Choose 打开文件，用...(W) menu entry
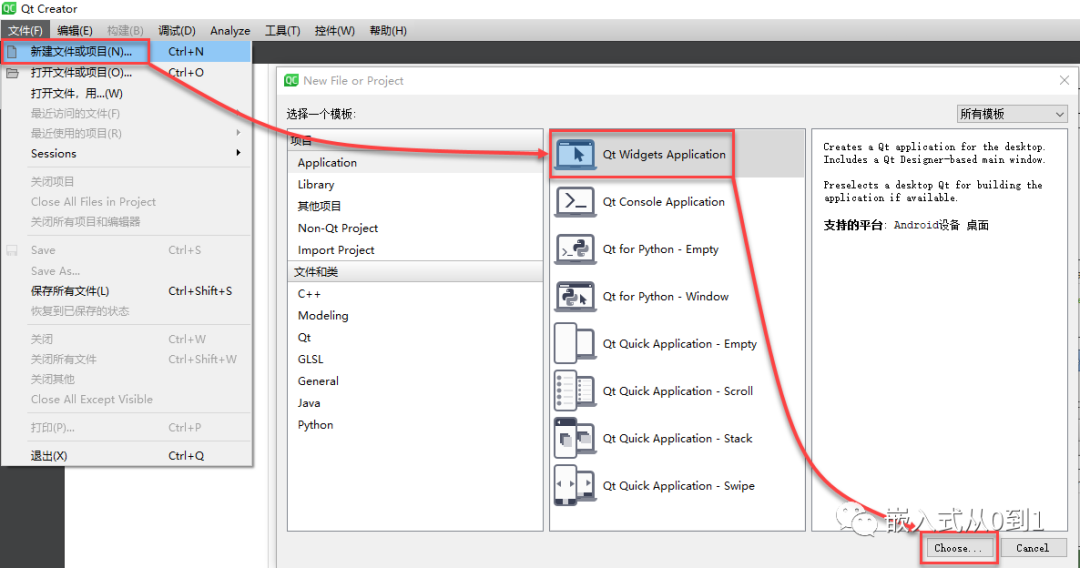 tap(127, 93)
